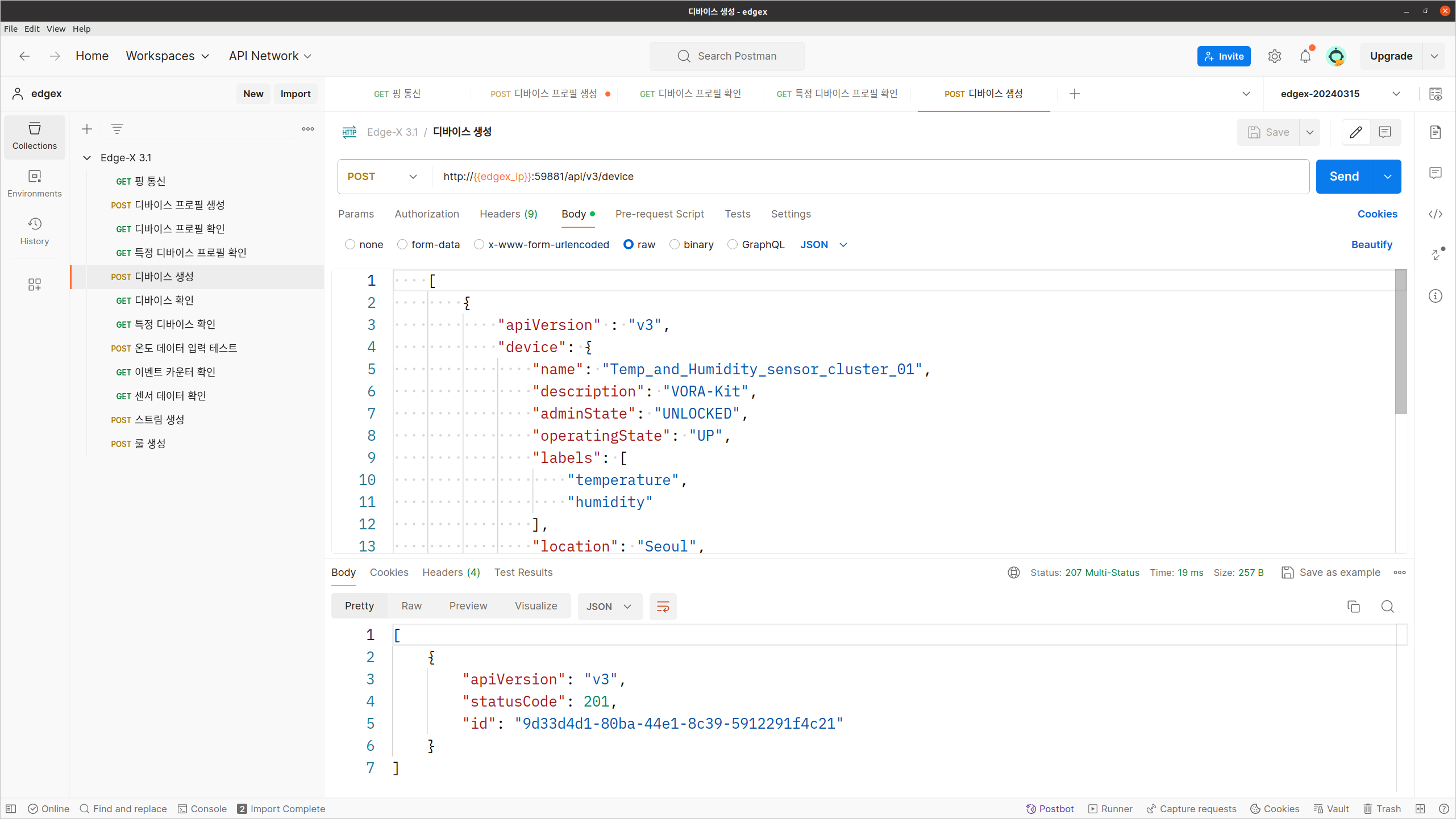Click the Invite button
Viewport: 1456px width, 819px height.
pyautogui.click(x=1224, y=56)
